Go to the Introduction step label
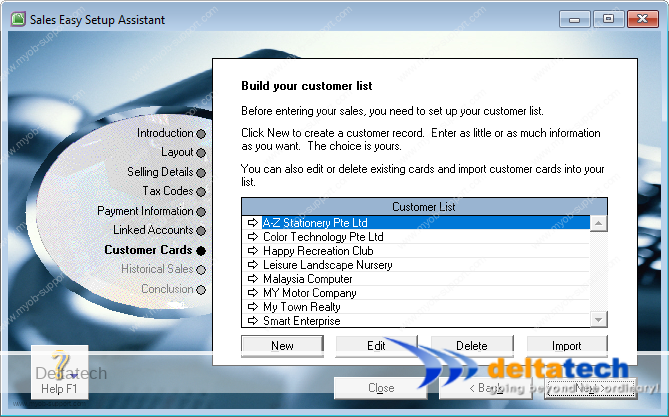The height and width of the screenshot is (417, 669). 165,133
